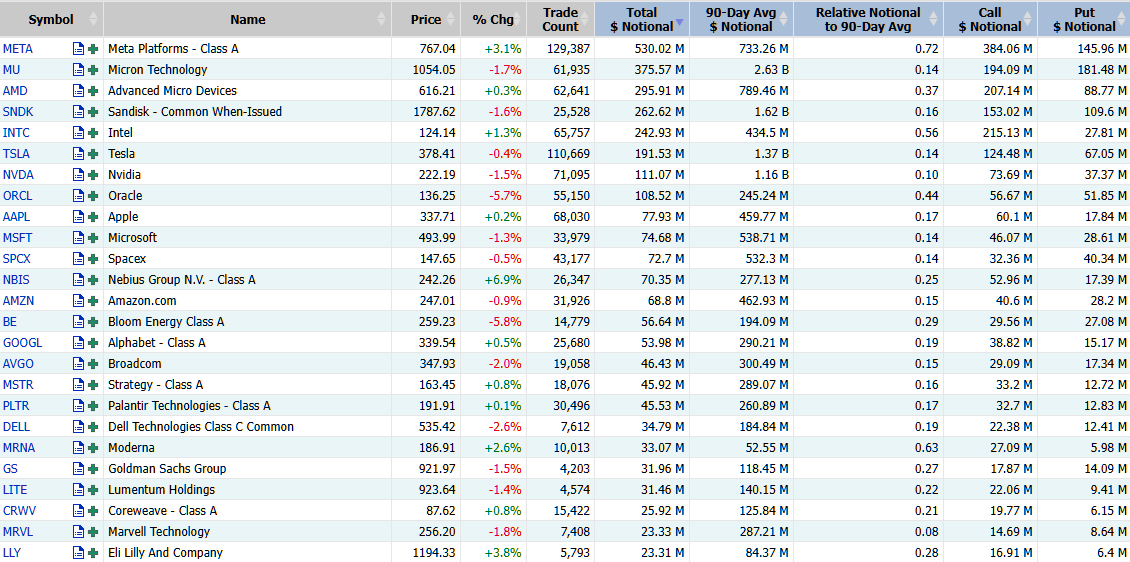Click the document icon beside CRWV

(78, 510)
